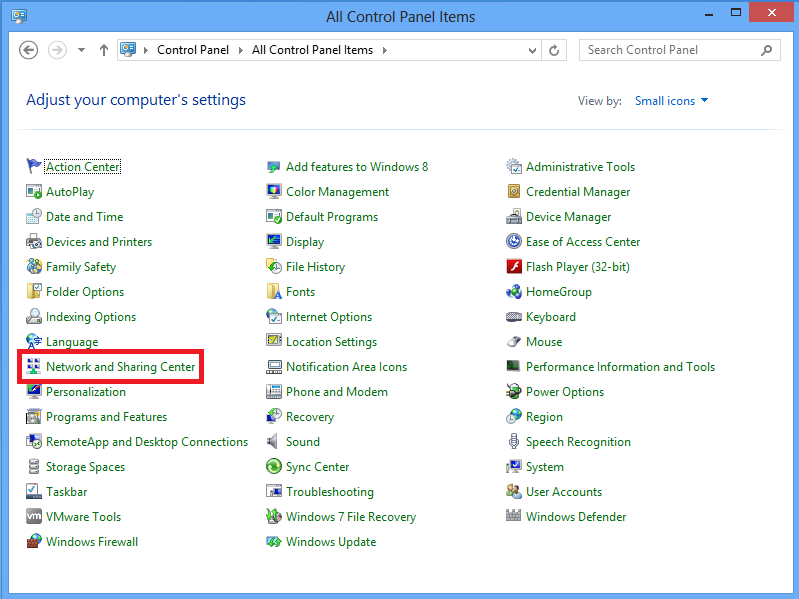
Task: Click the Power Options icon
Action: pyautogui.click(x=514, y=391)
